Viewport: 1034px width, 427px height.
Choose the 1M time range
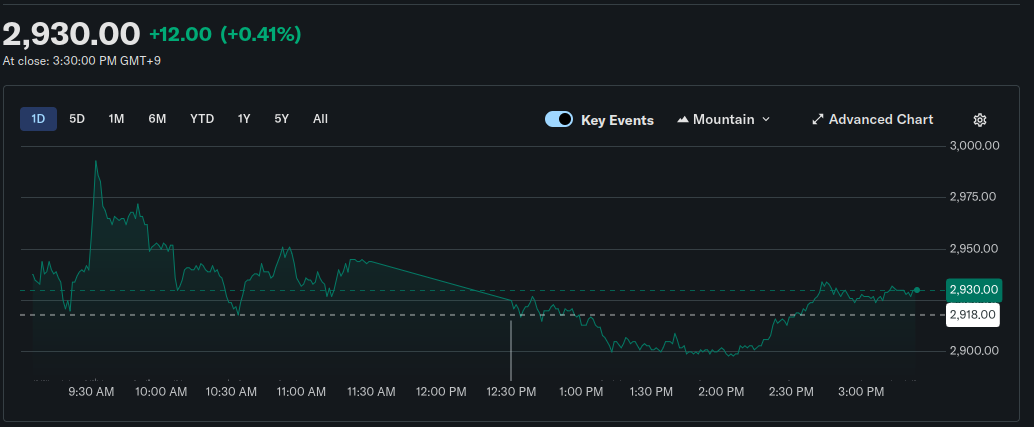(116, 119)
